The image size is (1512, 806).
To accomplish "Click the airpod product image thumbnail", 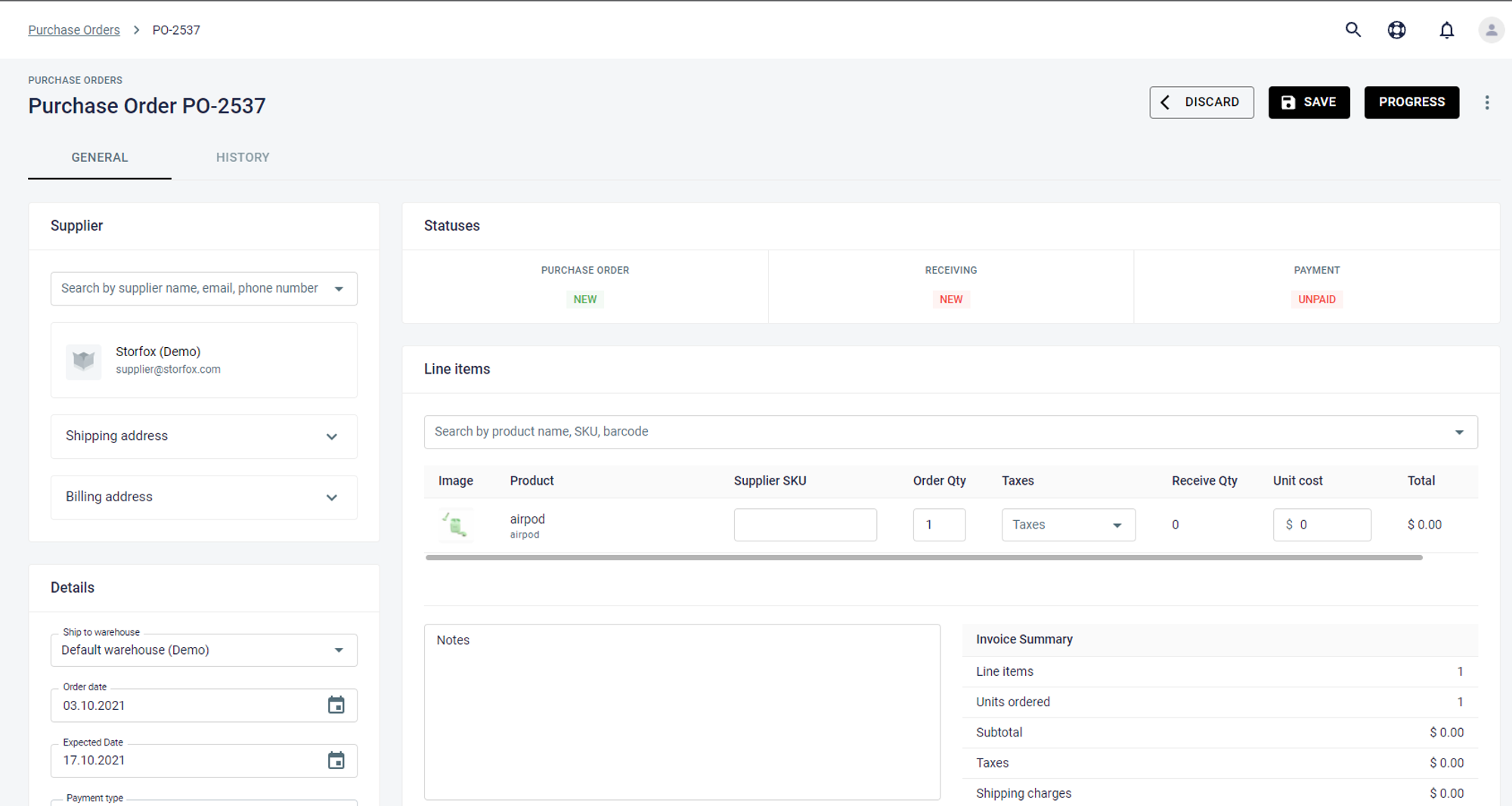I will pyautogui.click(x=456, y=524).
